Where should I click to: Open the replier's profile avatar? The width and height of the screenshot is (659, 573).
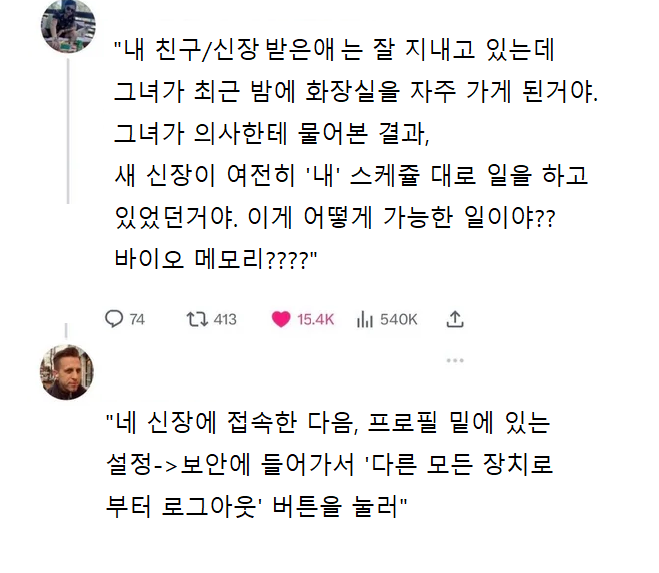click(68, 372)
